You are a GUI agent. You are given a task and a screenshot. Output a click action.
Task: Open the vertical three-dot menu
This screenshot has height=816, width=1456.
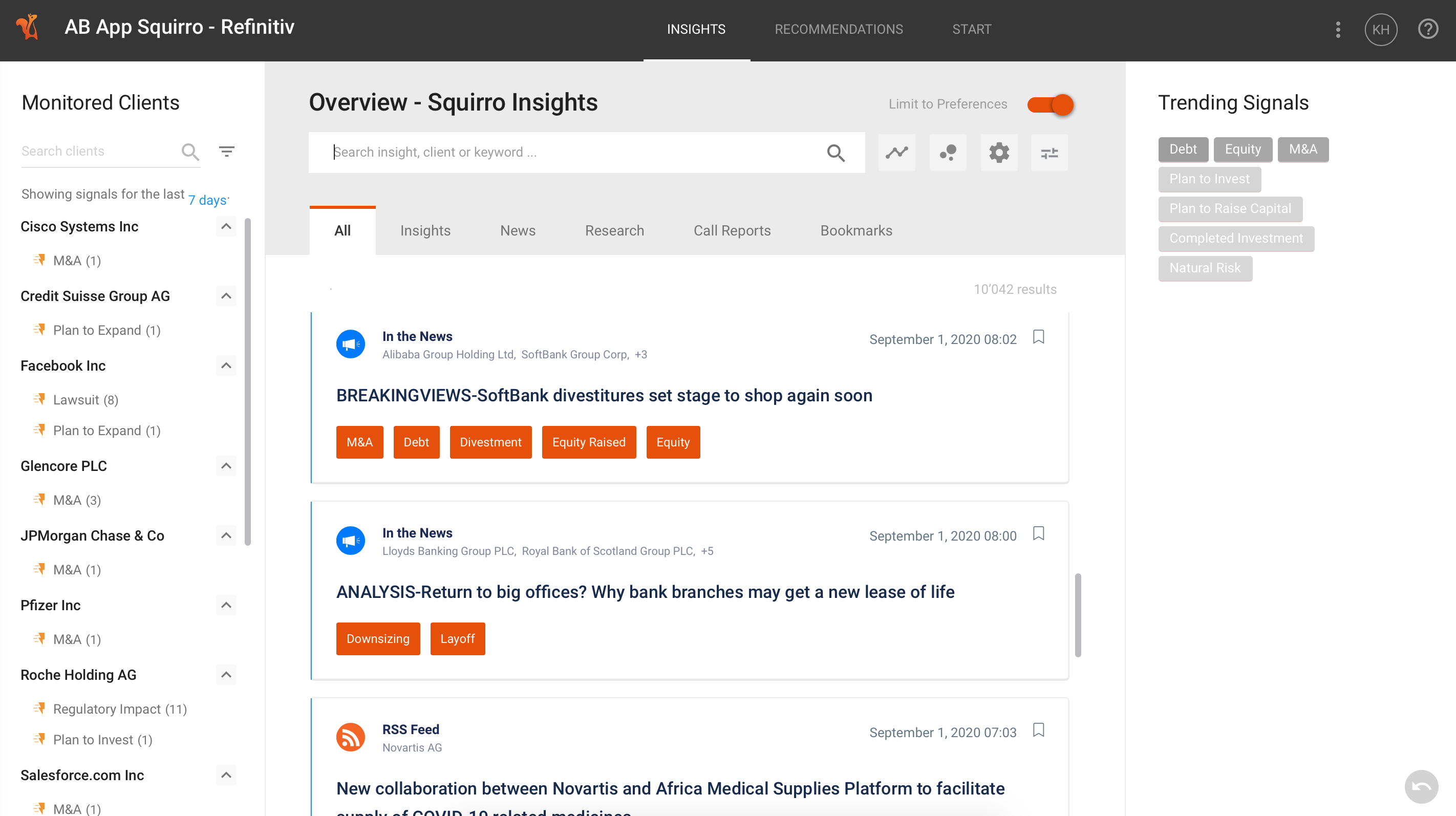1337,29
